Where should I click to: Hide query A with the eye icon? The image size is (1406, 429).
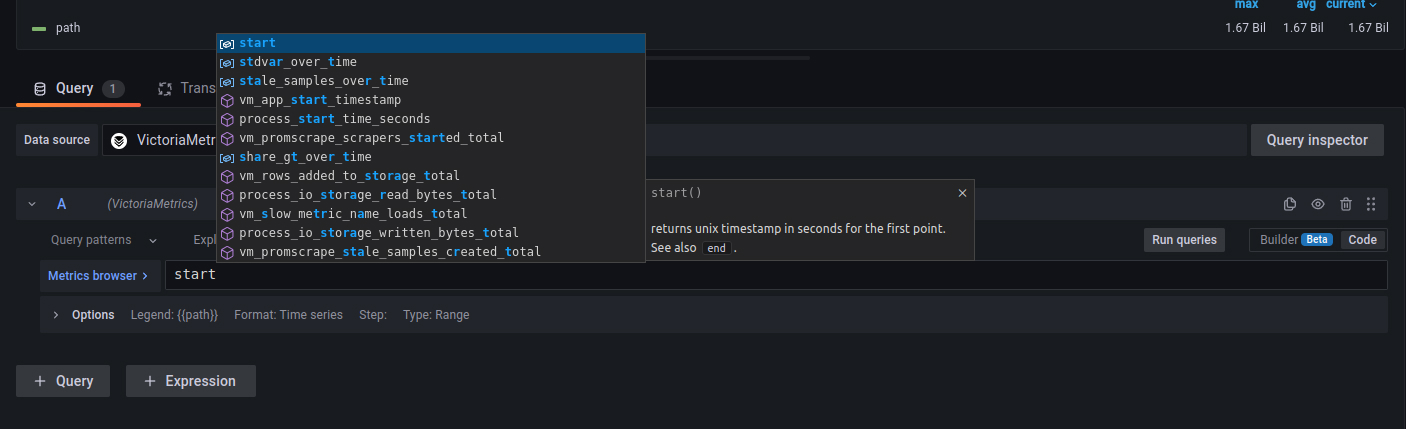tap(1318, 204)
